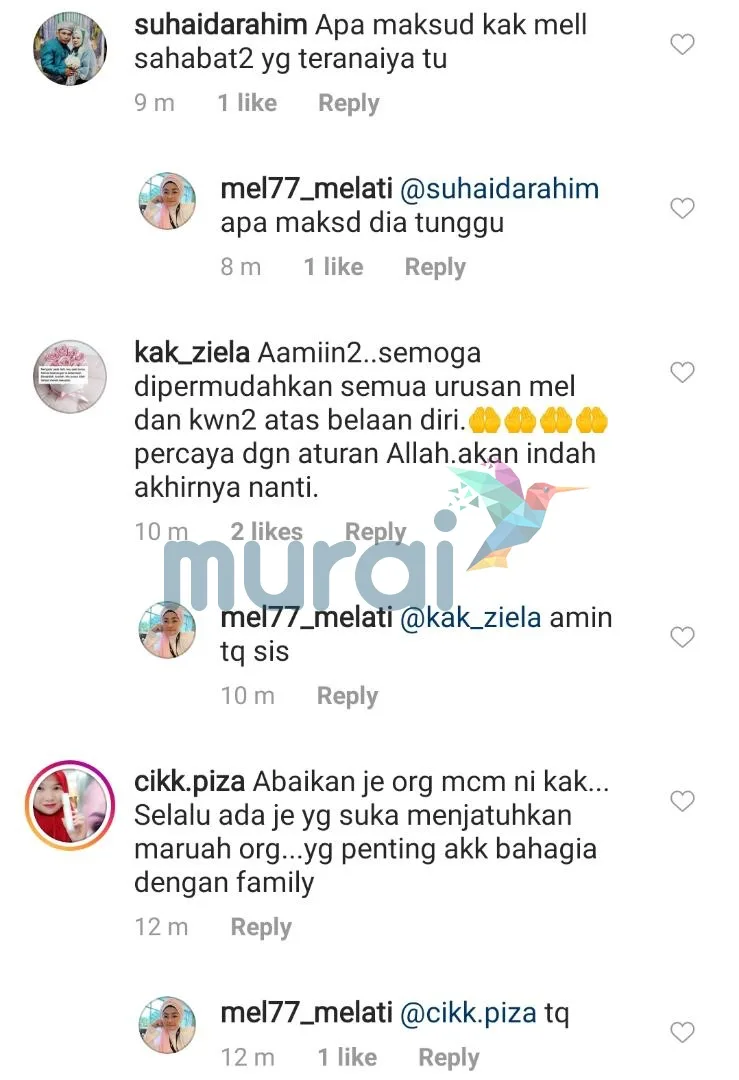
Task: Reply to cikk.piza's comment
Action: [261, 927]
